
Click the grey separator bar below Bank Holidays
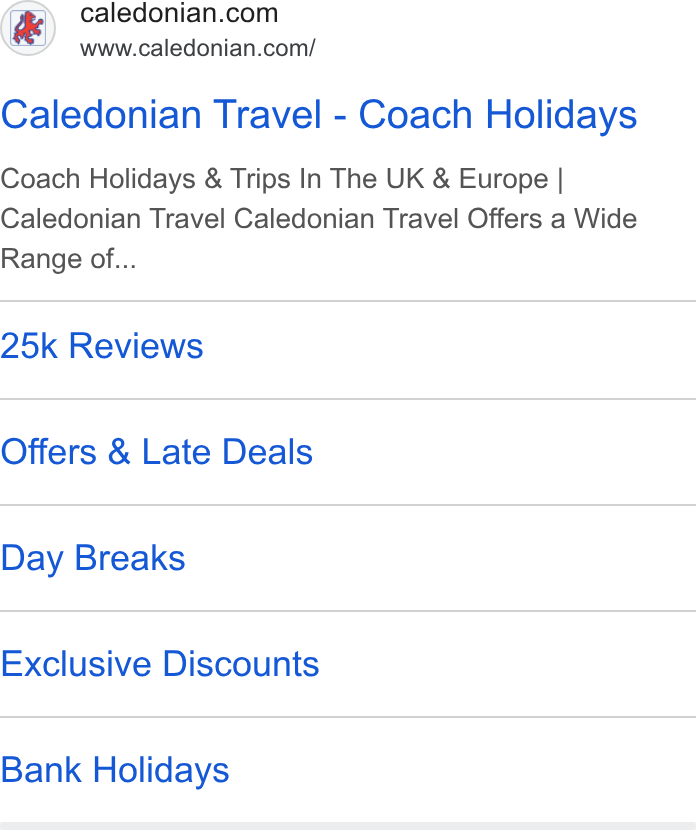coord(348,826)
